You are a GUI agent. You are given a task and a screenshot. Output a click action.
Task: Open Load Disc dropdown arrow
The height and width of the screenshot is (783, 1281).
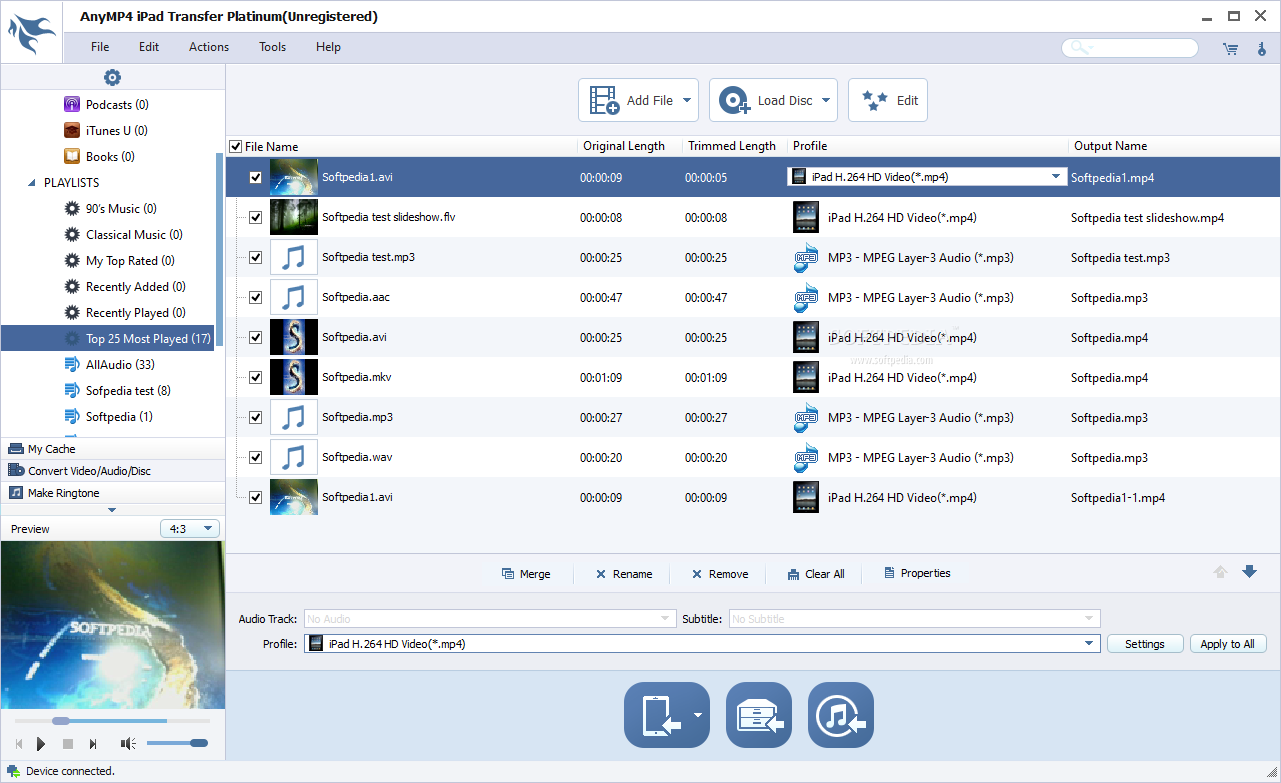826,100
